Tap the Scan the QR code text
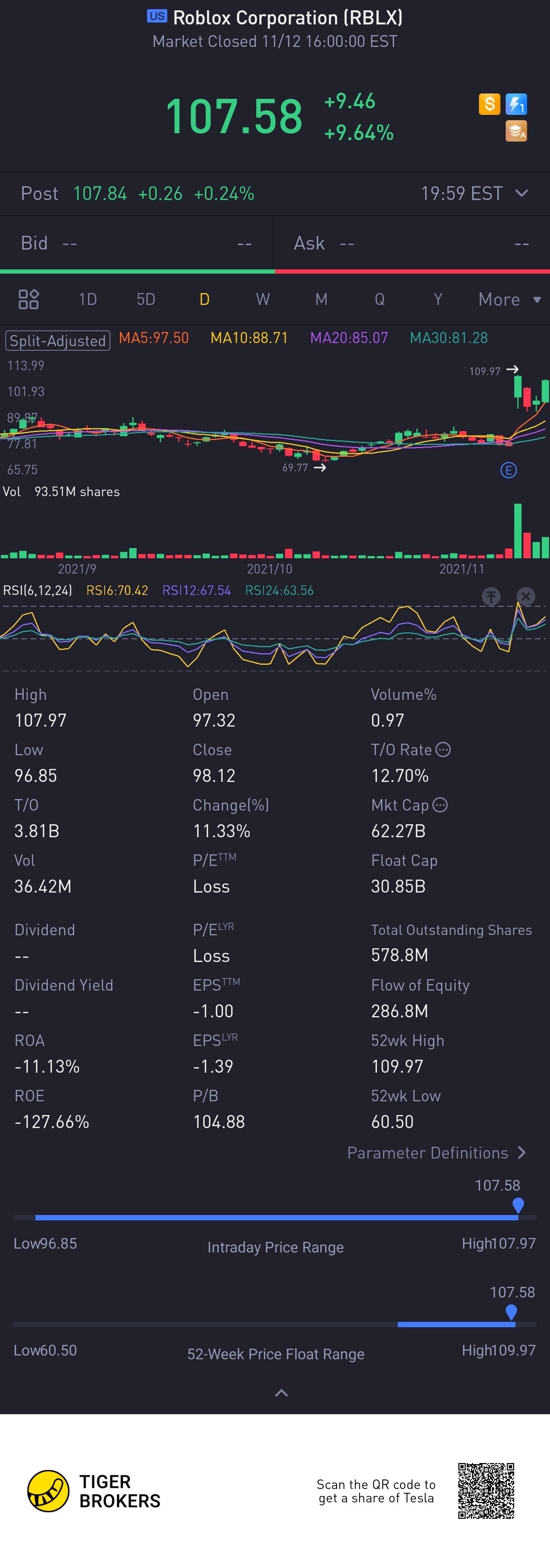This screenshot has width=550, height=1568. [x=376, y=1491]
